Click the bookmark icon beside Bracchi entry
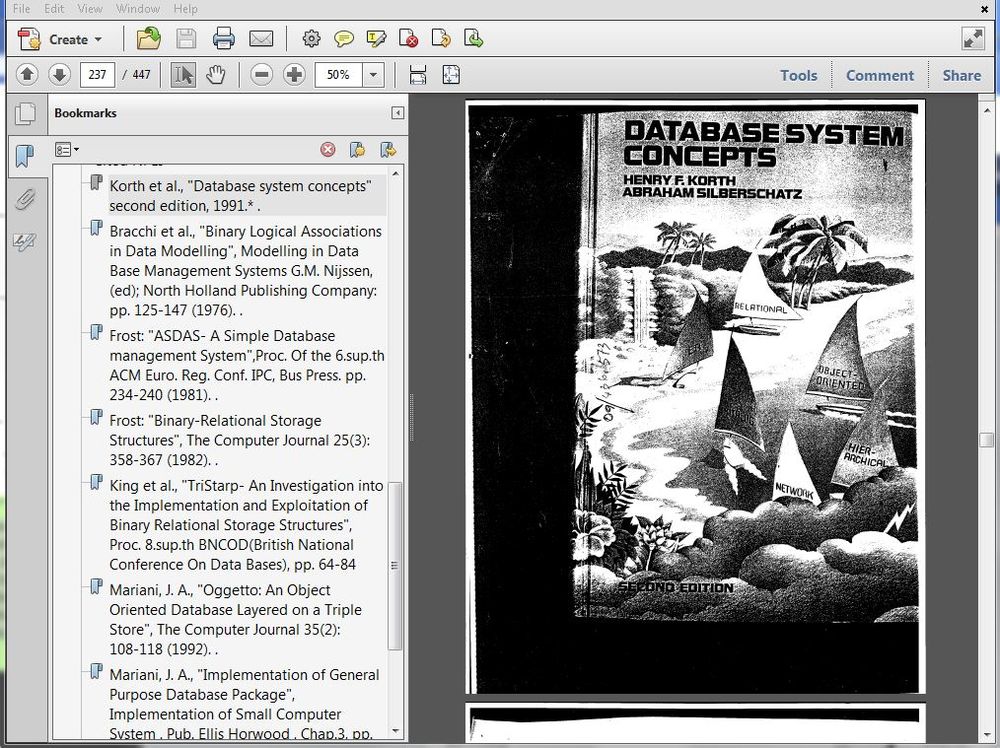Image resolution: width=1000 pixels, height=748 pixels. pos(96,228)
